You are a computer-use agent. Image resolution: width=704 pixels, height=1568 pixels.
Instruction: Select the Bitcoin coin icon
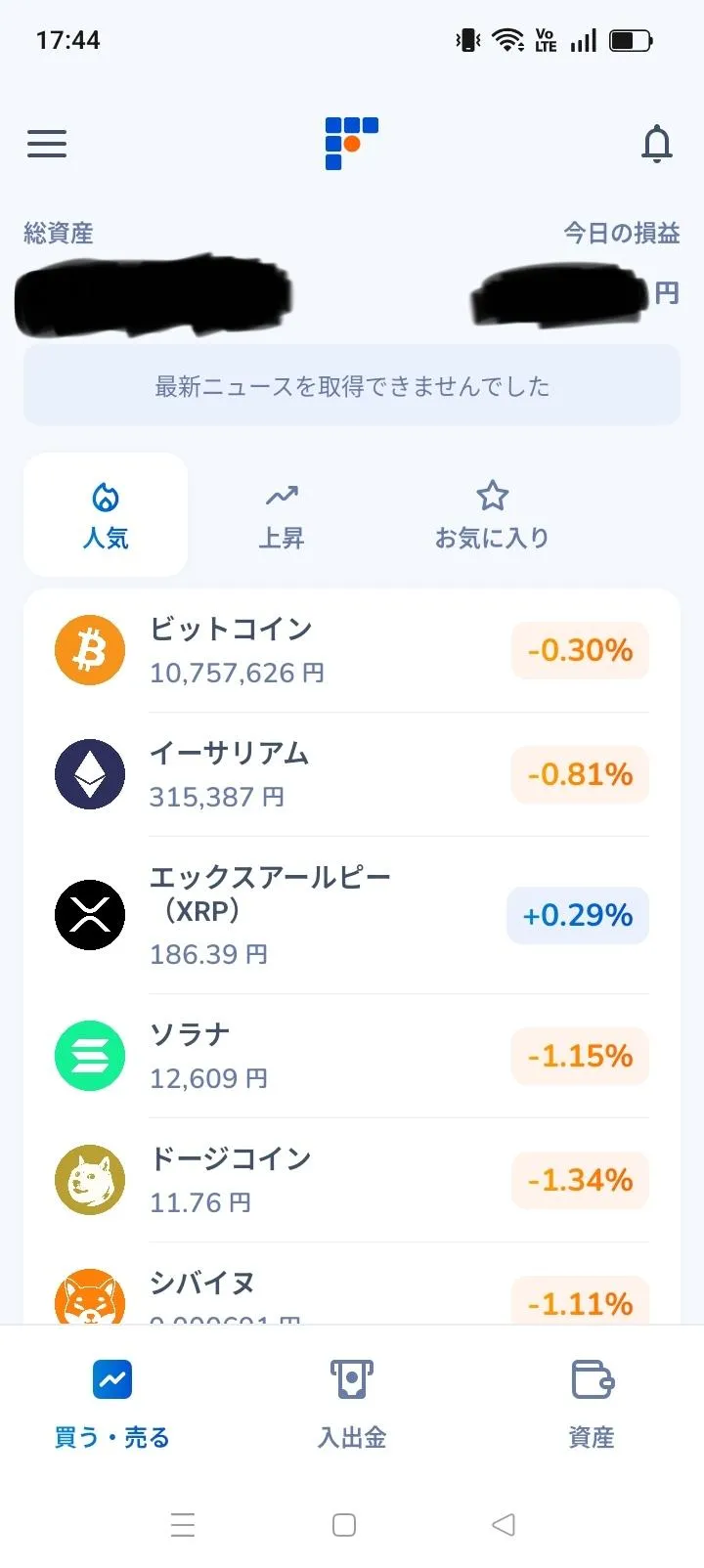(90, 650)
